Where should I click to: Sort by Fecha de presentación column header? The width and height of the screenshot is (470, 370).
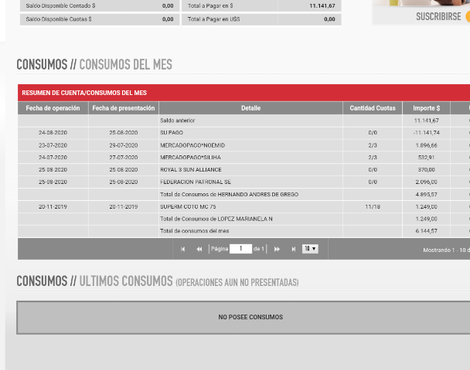(x=123, y=108)
